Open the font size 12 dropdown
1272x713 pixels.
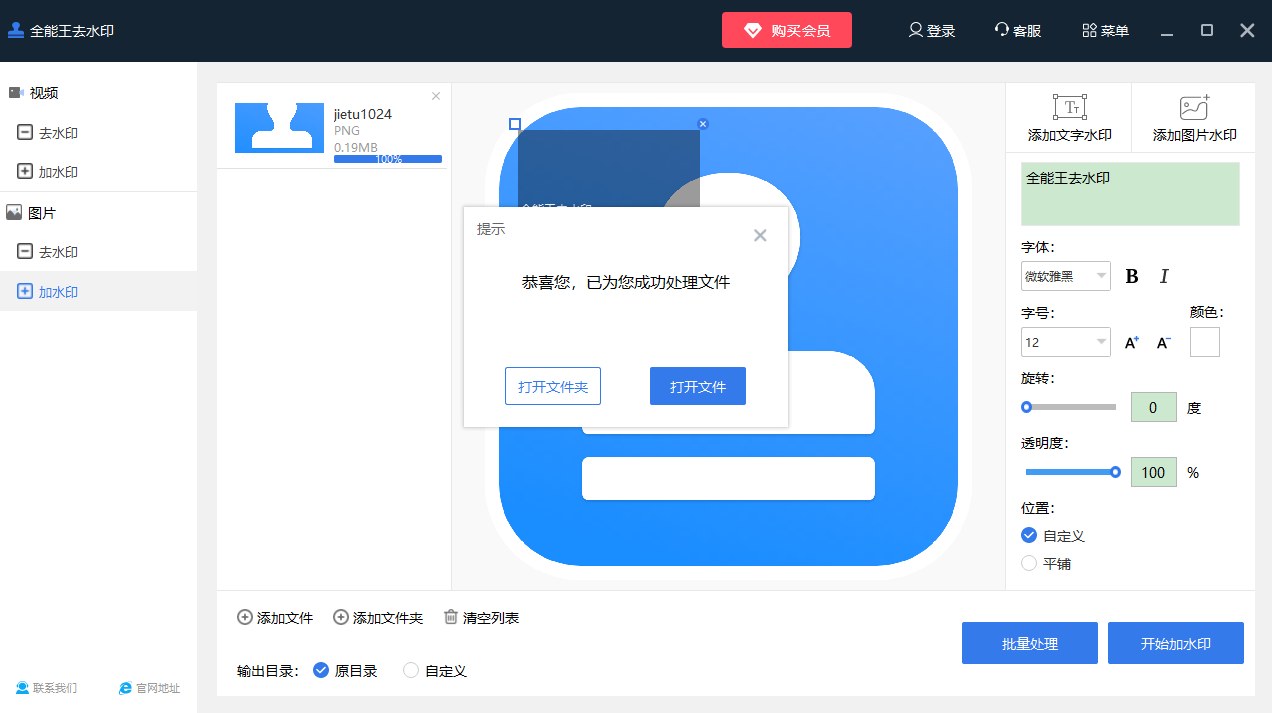[1066, 342]
